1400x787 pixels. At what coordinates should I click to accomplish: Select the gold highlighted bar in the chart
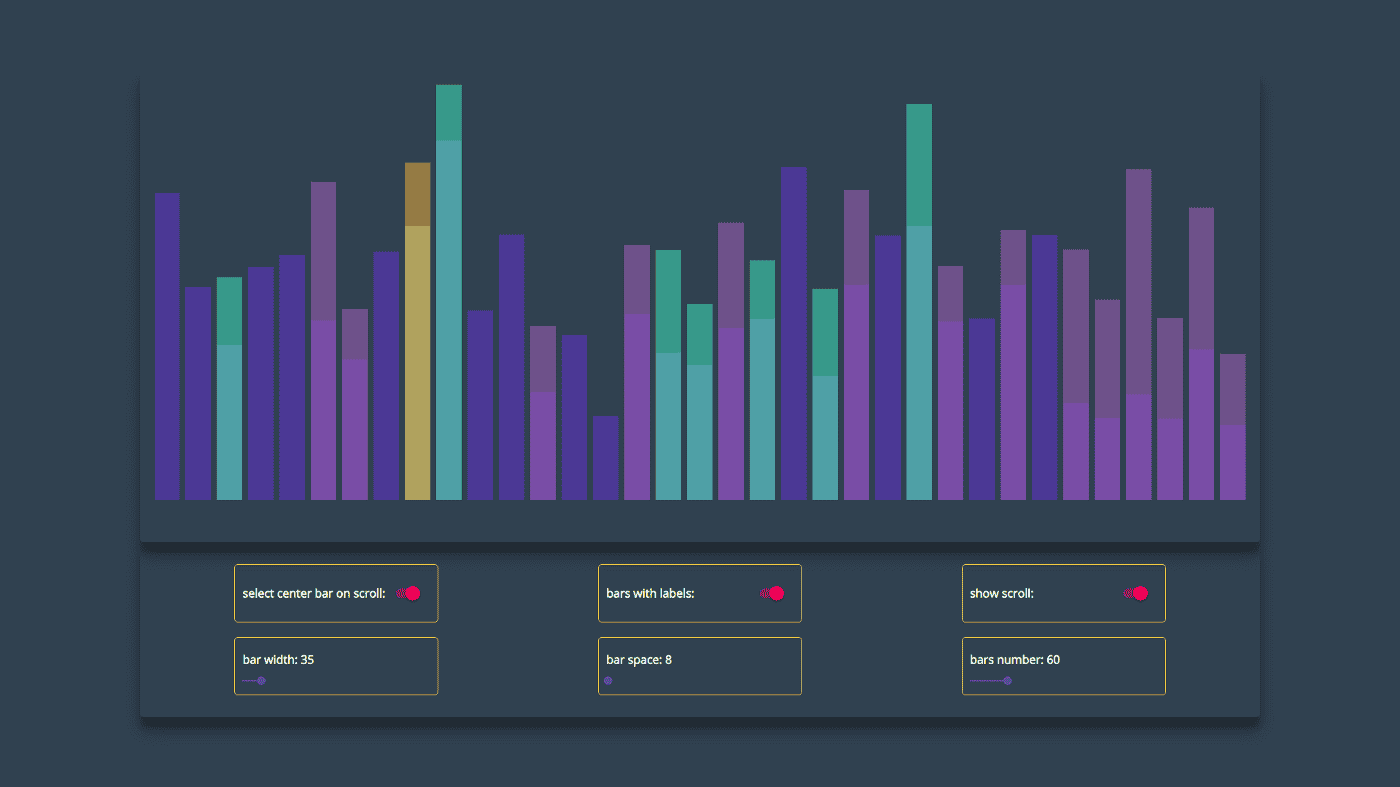pos(418,331)
